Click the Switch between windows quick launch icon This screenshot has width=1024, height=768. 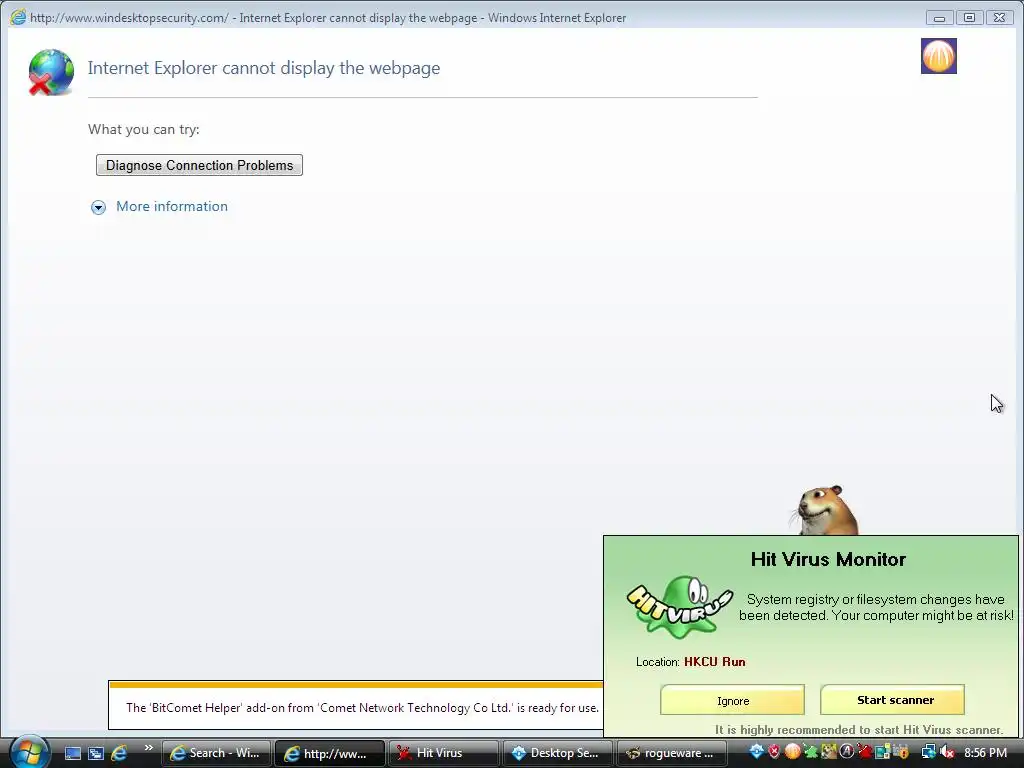click(x=96, y=753)
